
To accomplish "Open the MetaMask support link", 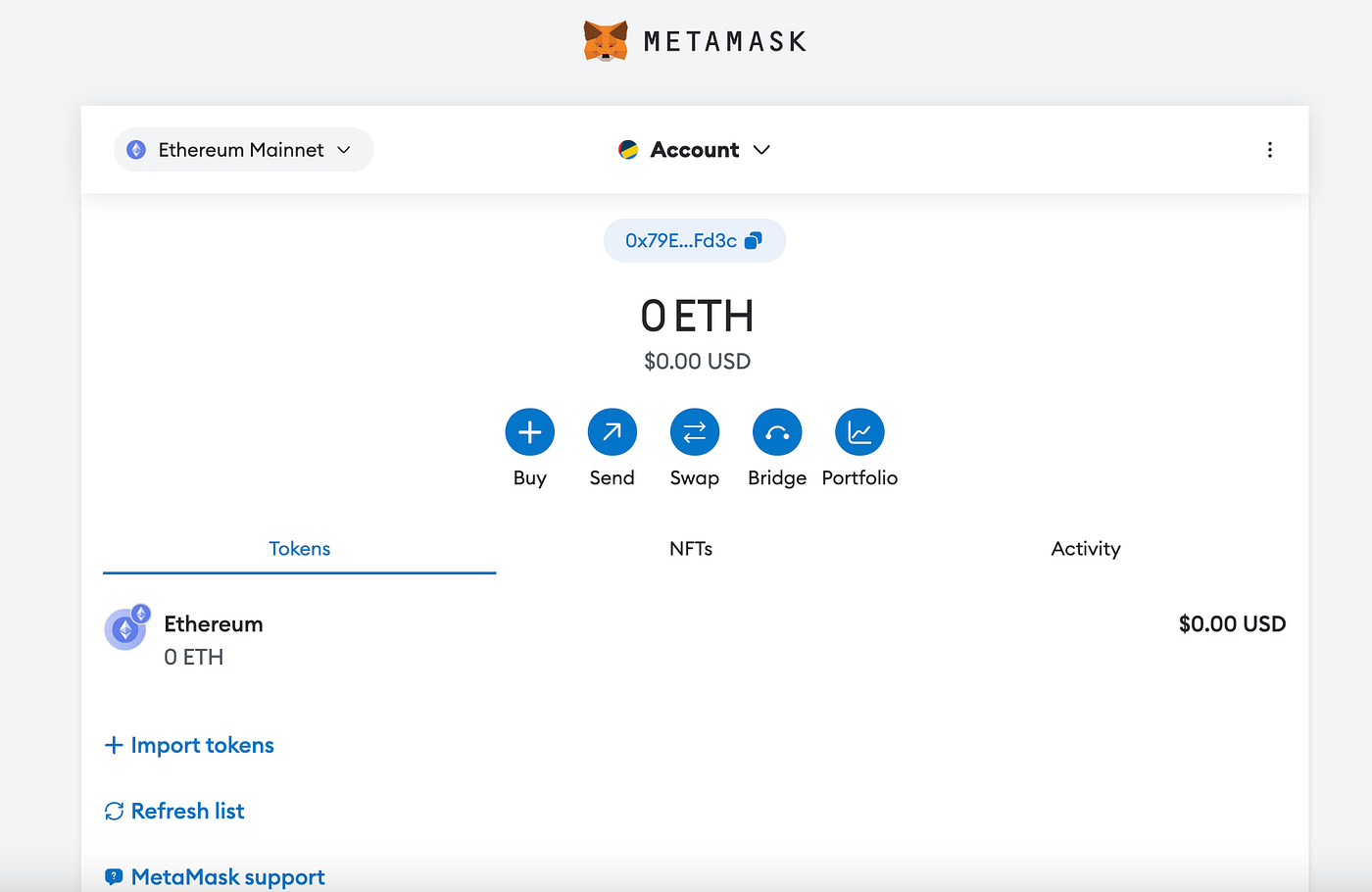I will tap(215, 877).
